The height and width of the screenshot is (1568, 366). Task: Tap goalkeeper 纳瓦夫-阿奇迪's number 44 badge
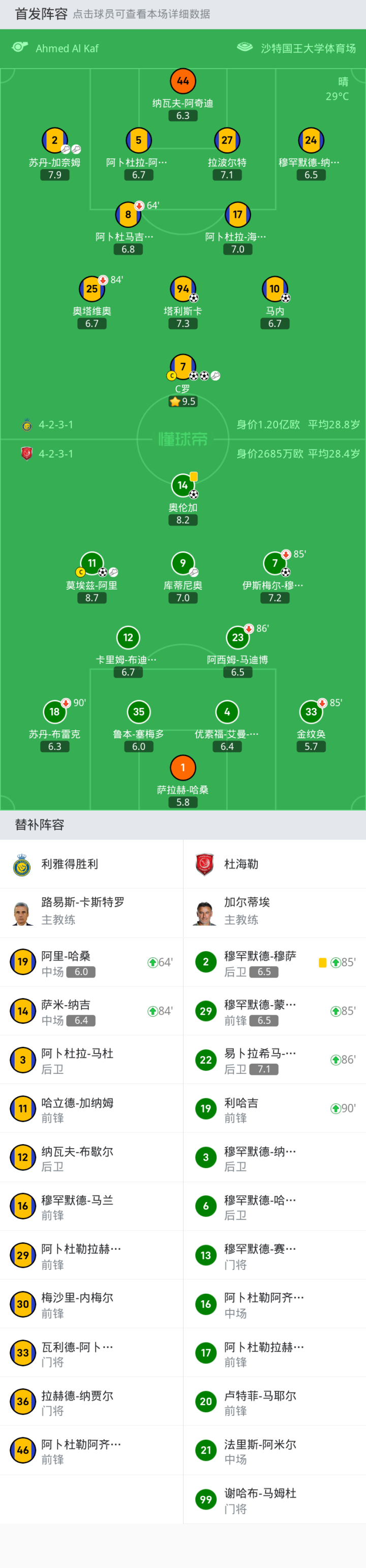182,81
